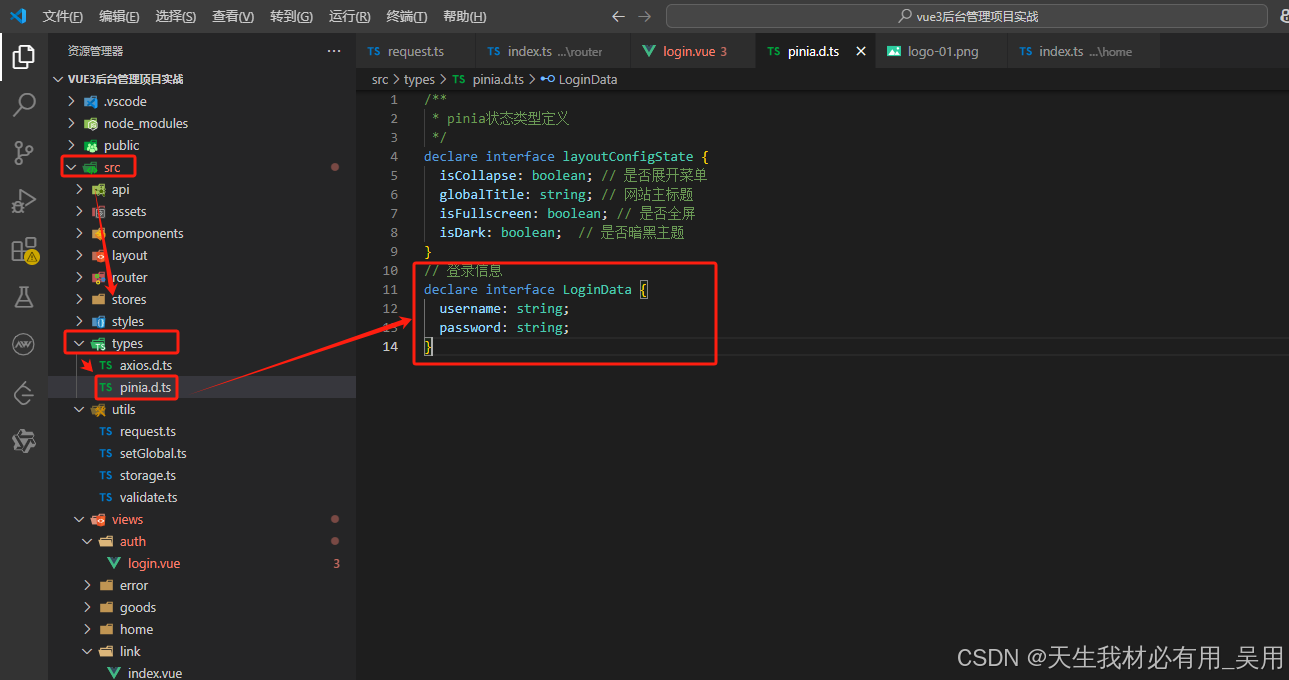Open the Extensions view icon
1289x680 pixels.
click(x=24, y=249)
